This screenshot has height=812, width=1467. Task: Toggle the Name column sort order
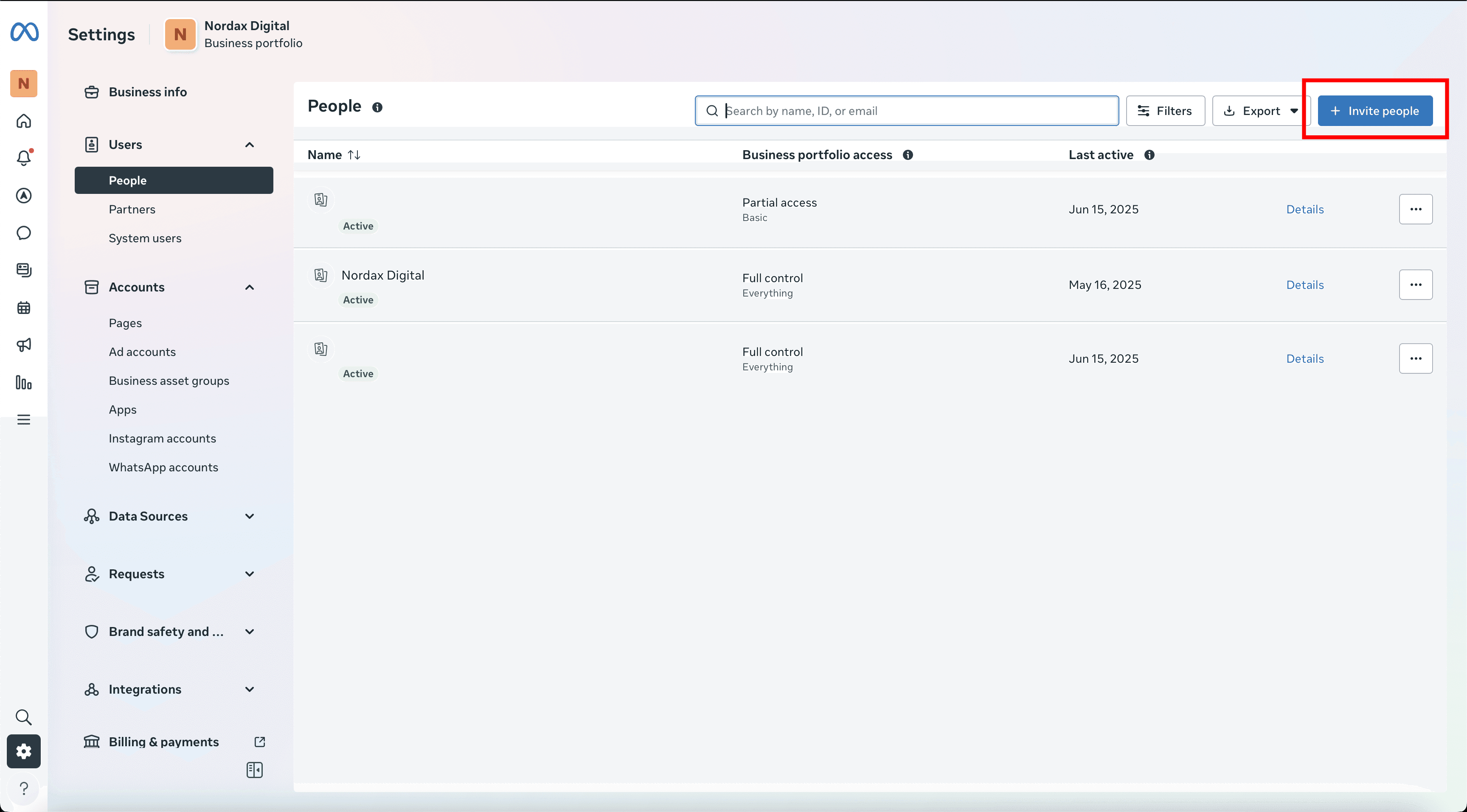pos(354,154)
